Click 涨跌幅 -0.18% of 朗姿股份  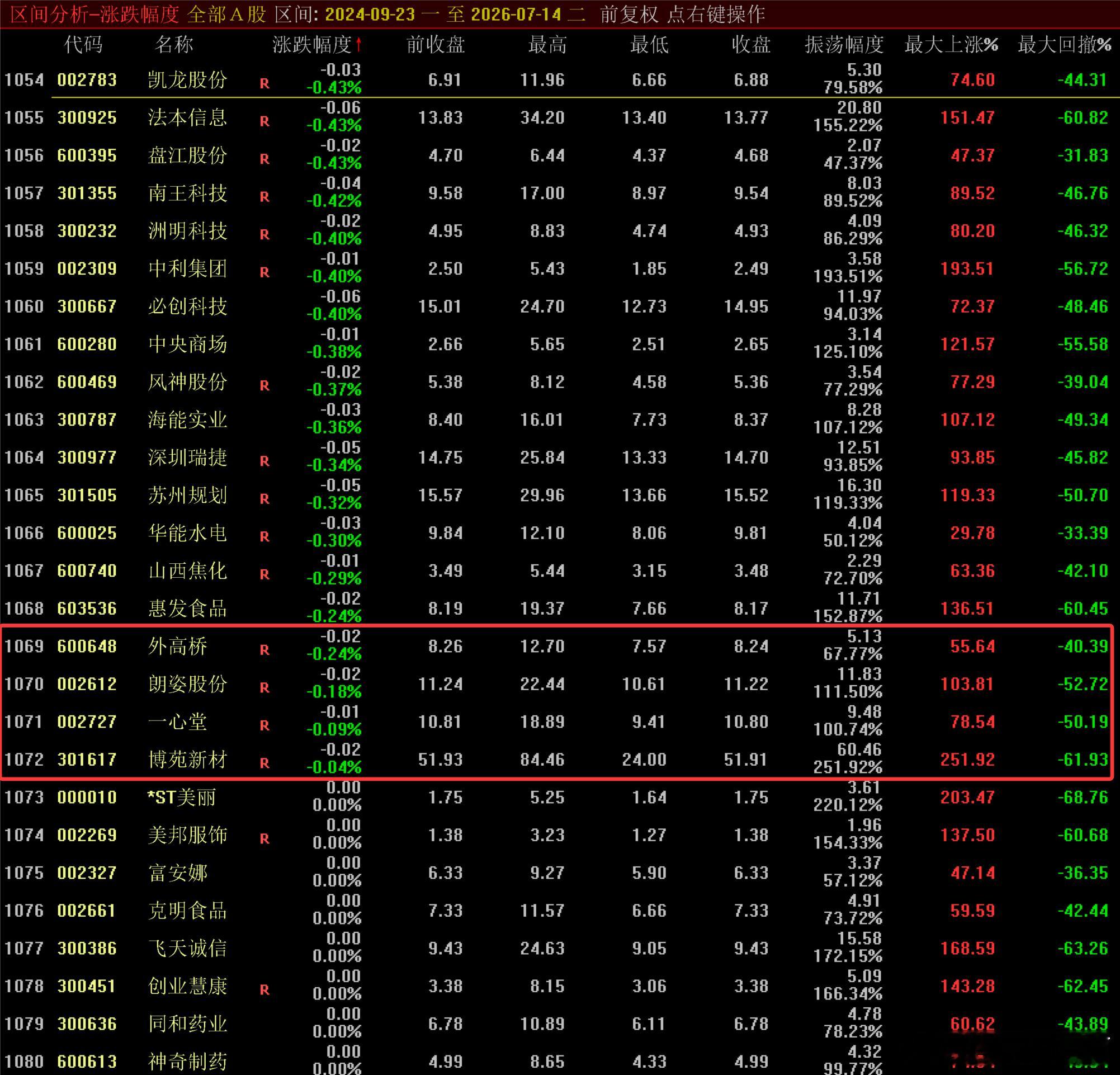[334, 691]
